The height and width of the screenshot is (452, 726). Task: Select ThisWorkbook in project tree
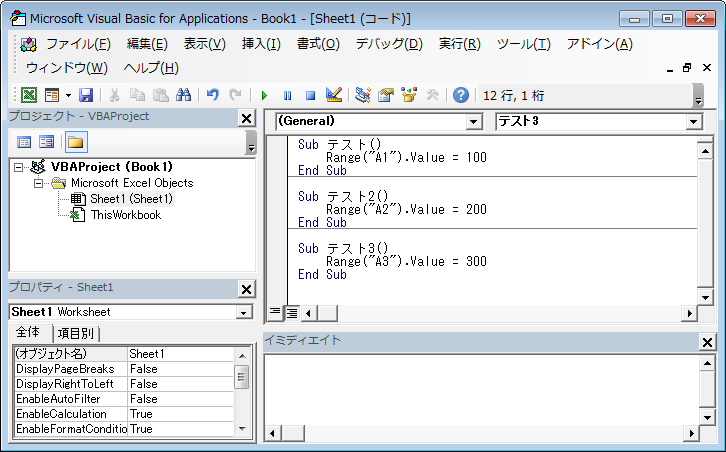(x=125, y=215)
